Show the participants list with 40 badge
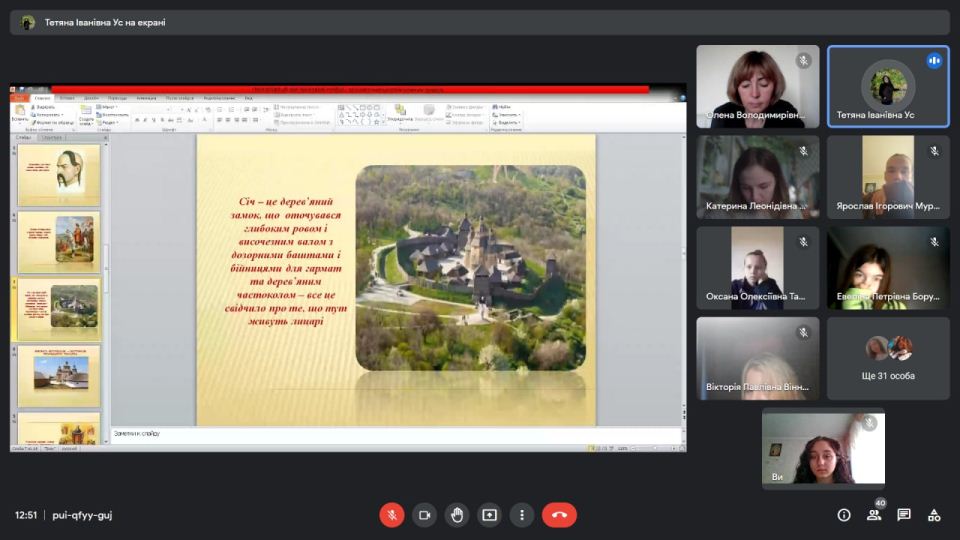The image size is (960, 540). 874,515
